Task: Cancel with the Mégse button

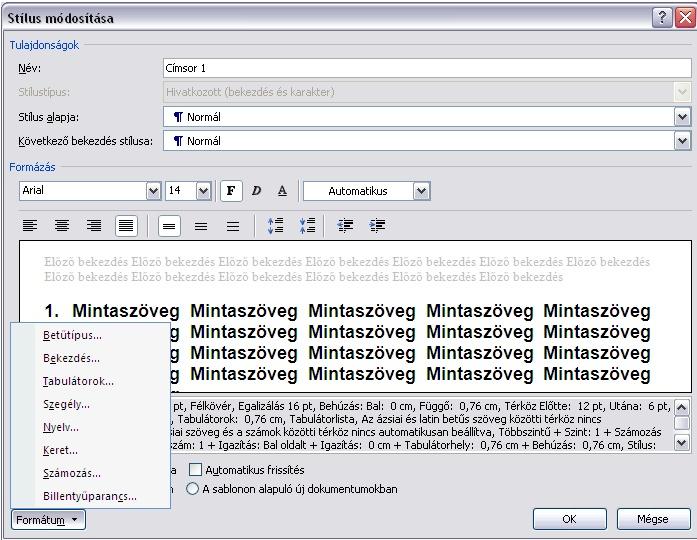Action: click(x=653, y=519)
